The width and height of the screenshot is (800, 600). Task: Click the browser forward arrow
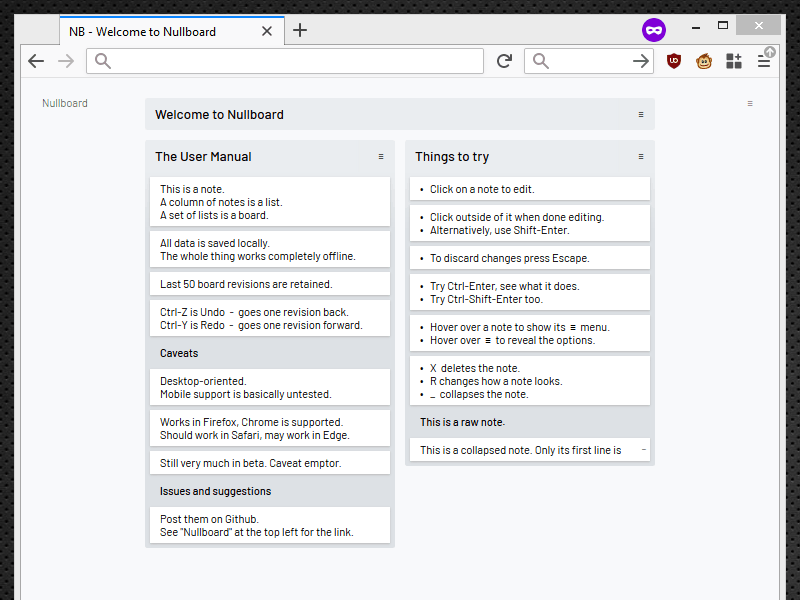[66, 61]
